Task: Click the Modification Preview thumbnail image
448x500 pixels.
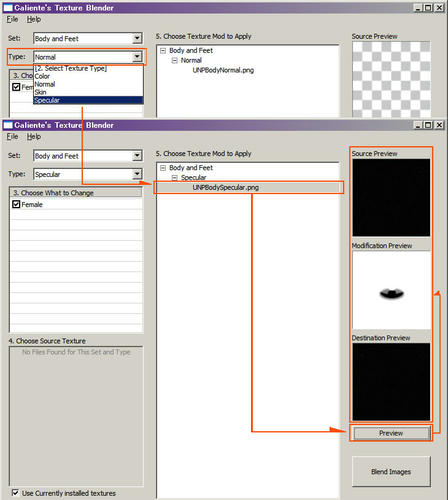Action: pyautogui.click(x=391, y=290)
